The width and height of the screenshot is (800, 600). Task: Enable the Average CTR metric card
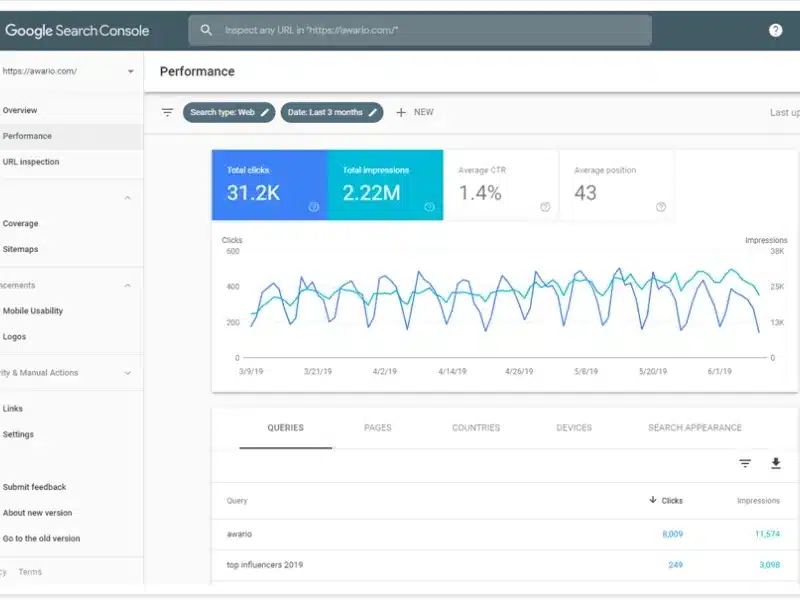(x=501, y=185)
